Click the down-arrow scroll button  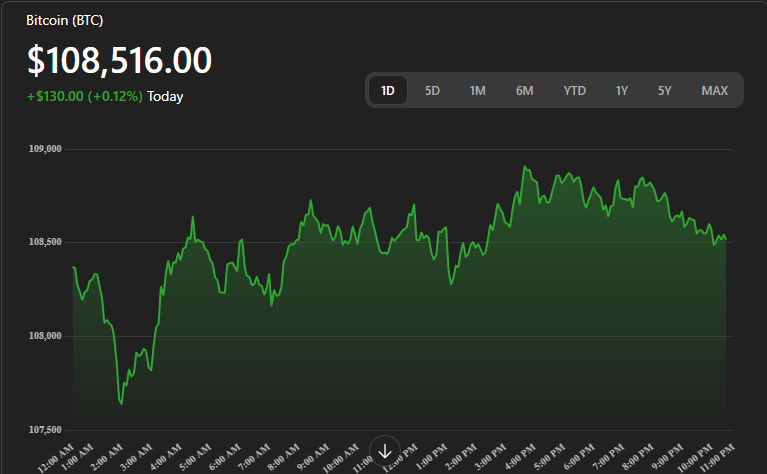pyautogui.click(x=385, y=451)
